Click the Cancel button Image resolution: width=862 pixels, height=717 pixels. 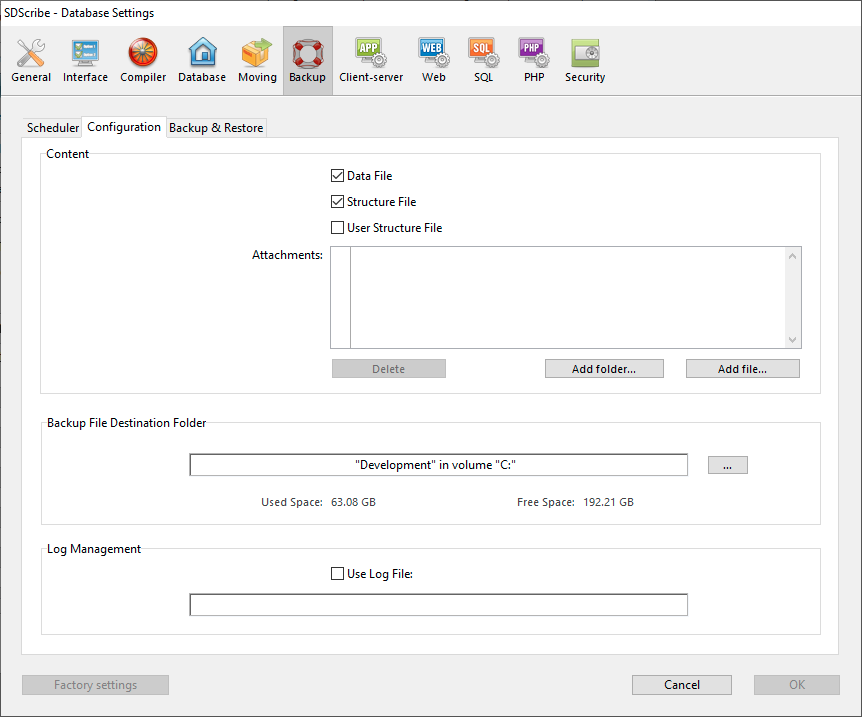pyautogui.click(x=682, y=685)
